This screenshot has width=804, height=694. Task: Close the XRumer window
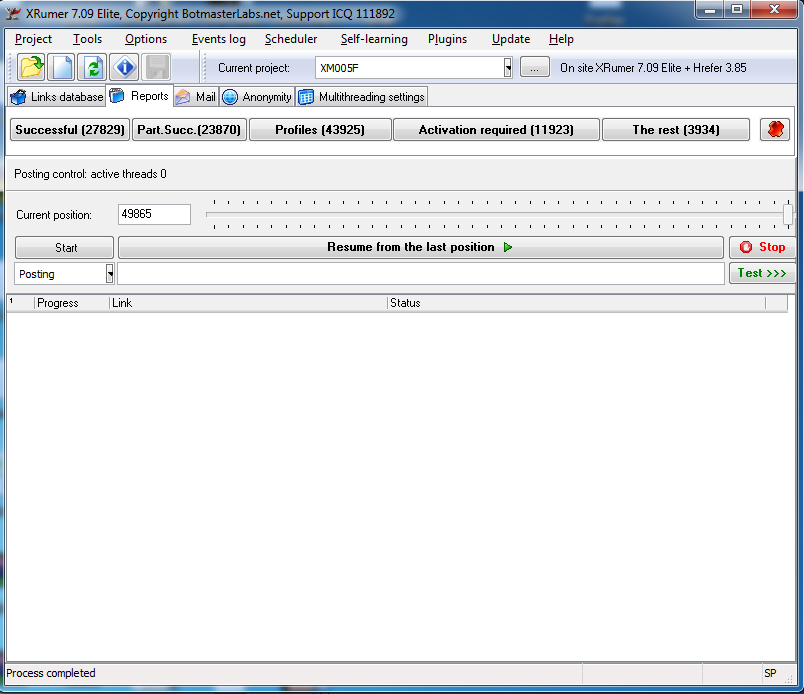[x=774, y=10]
